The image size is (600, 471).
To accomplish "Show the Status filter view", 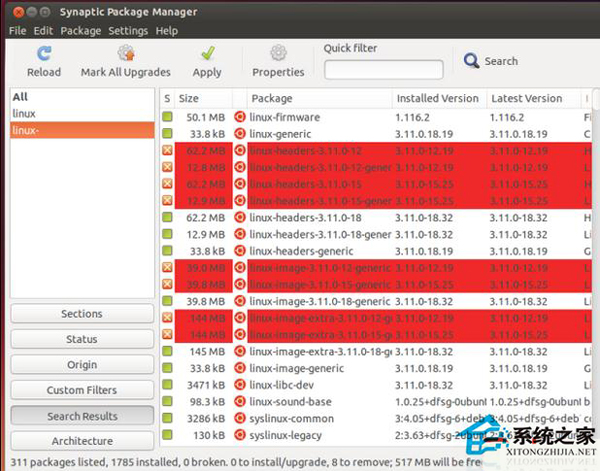I will pos(82,339).
